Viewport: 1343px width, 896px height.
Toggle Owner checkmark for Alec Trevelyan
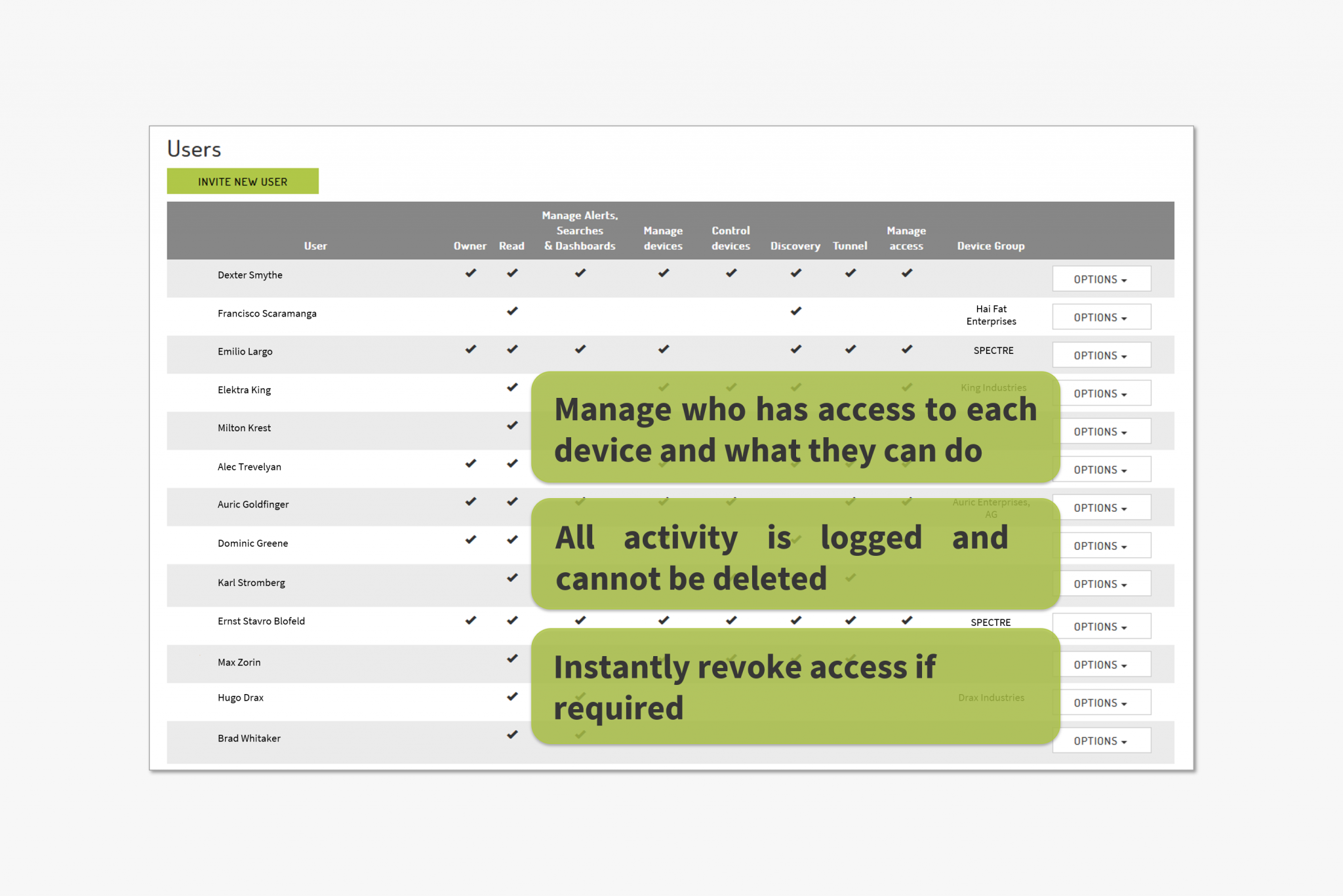(471, 463)
